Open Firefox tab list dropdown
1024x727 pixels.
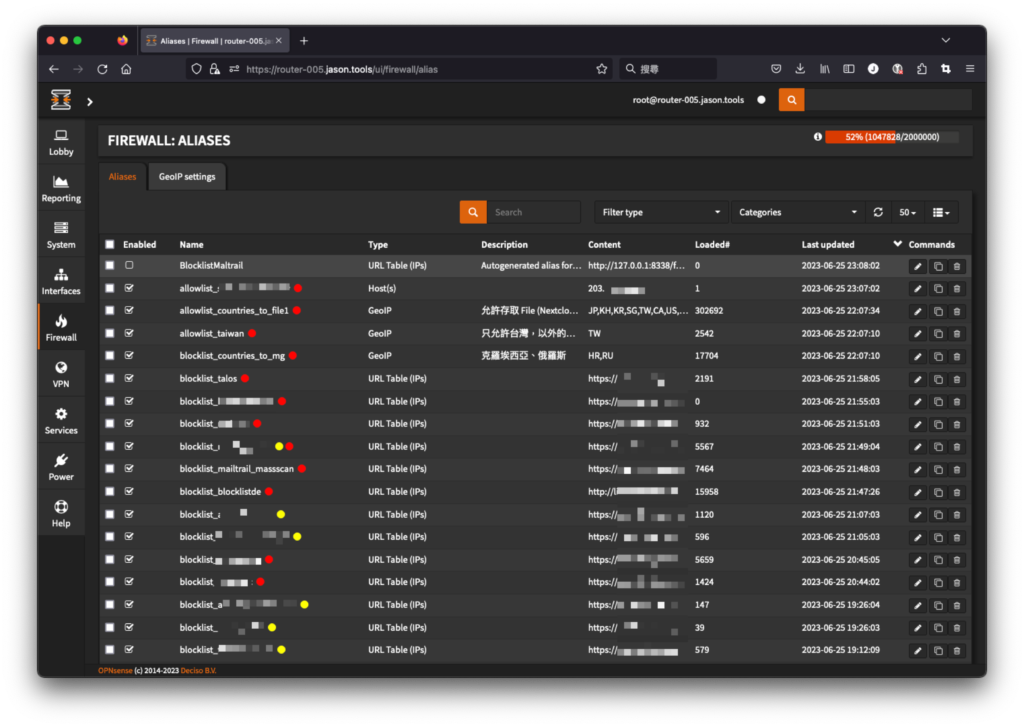pyautogui.click(x=946, y=40)
